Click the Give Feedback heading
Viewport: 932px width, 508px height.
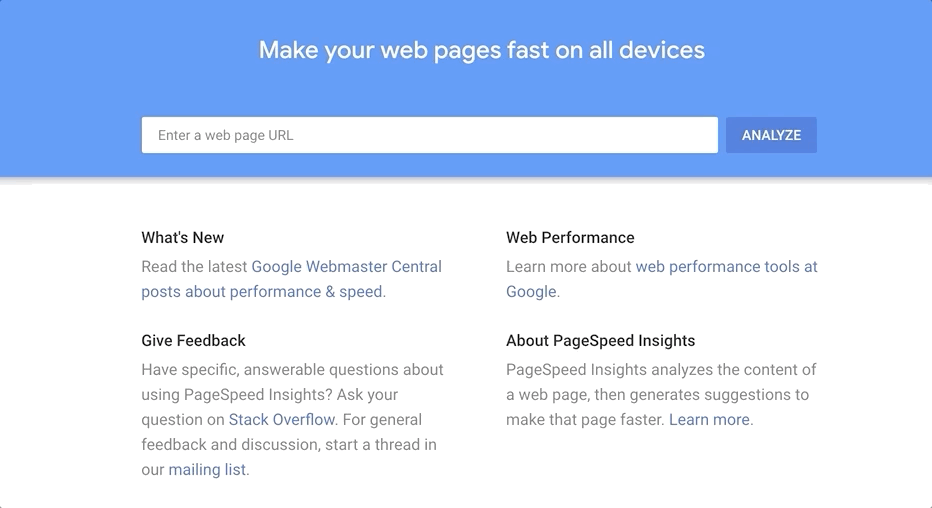193,341
